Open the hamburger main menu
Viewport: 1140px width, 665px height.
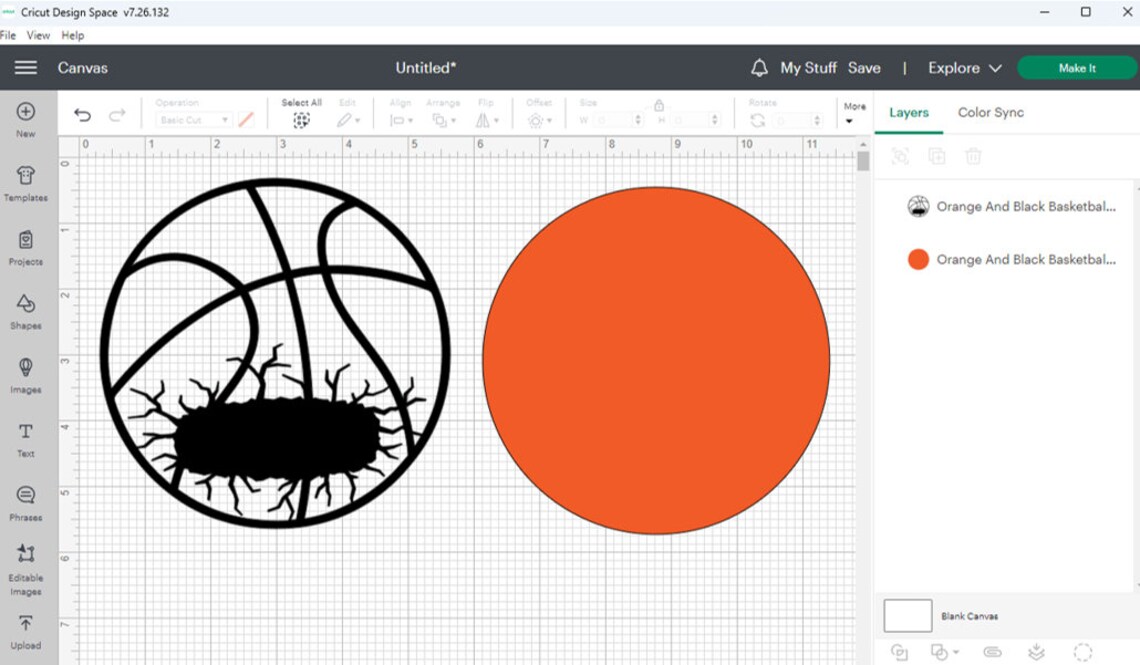click(25, 68)
